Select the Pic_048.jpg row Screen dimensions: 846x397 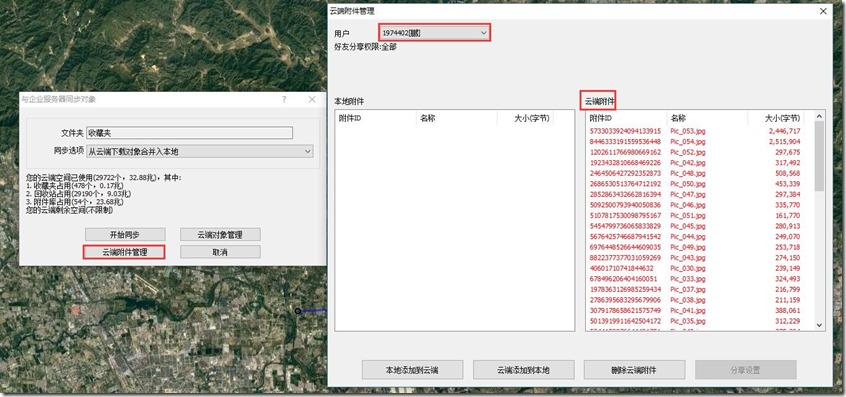click(x=700, y=173)
